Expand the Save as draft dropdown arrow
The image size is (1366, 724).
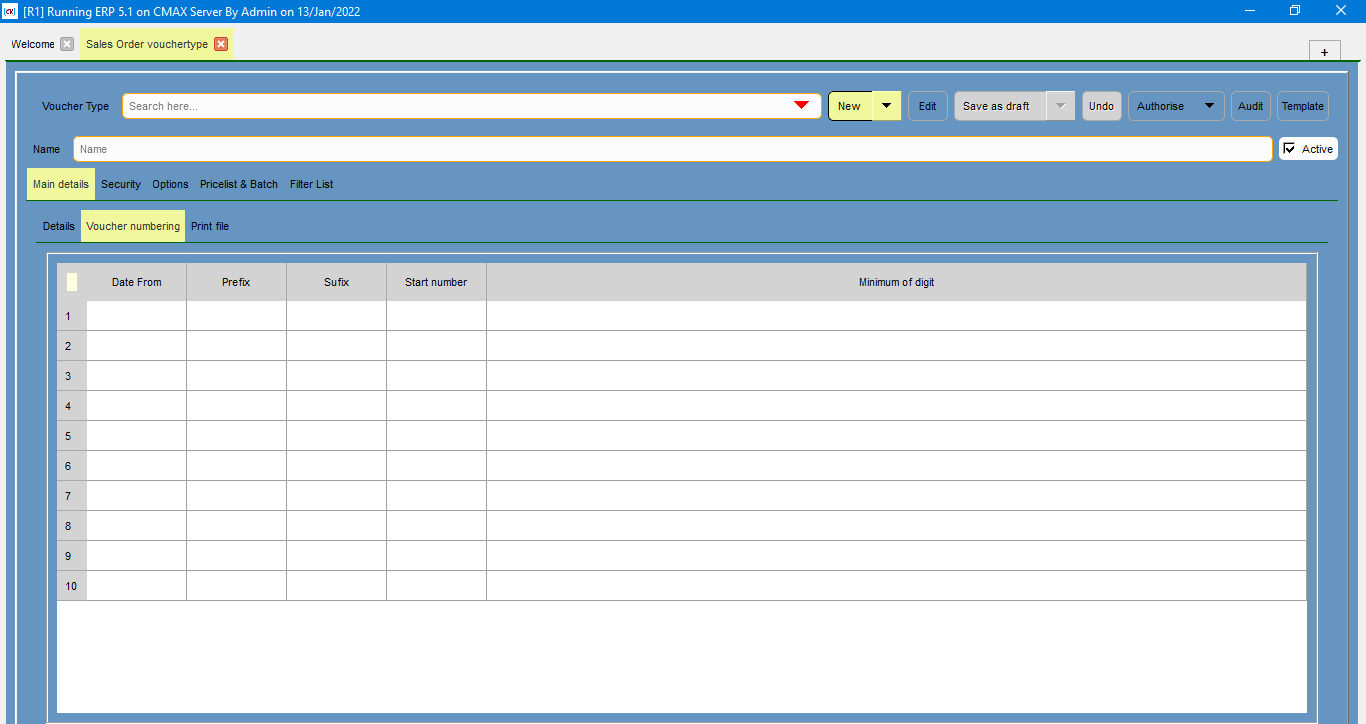[1061, 106]
